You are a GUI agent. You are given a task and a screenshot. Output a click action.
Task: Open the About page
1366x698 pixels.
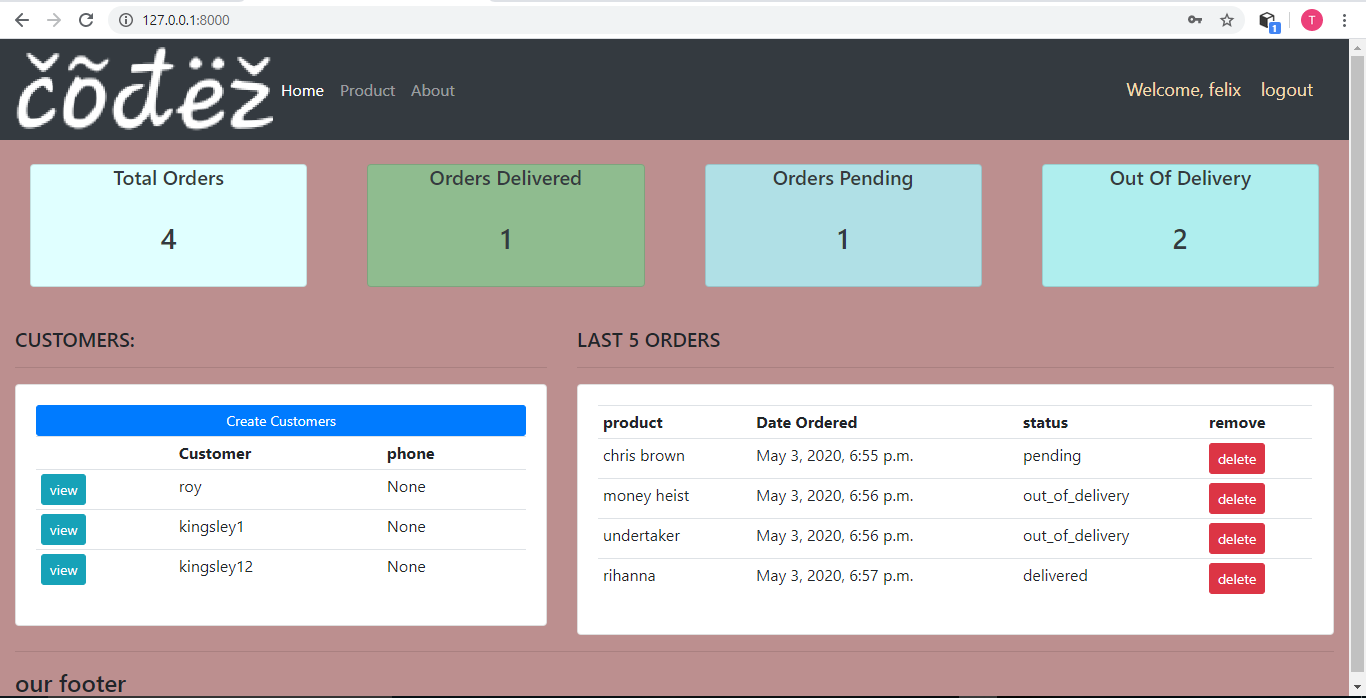(432, 90)
